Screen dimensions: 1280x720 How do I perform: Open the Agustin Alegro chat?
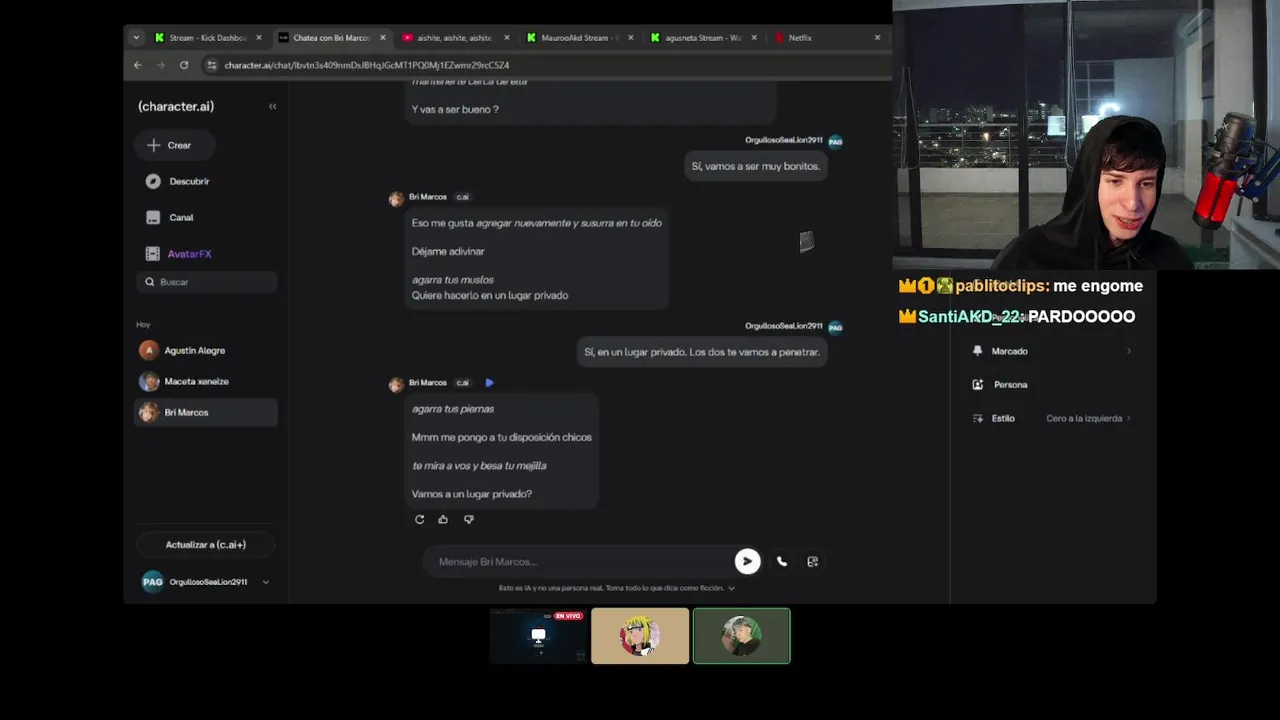click(206, 350)
